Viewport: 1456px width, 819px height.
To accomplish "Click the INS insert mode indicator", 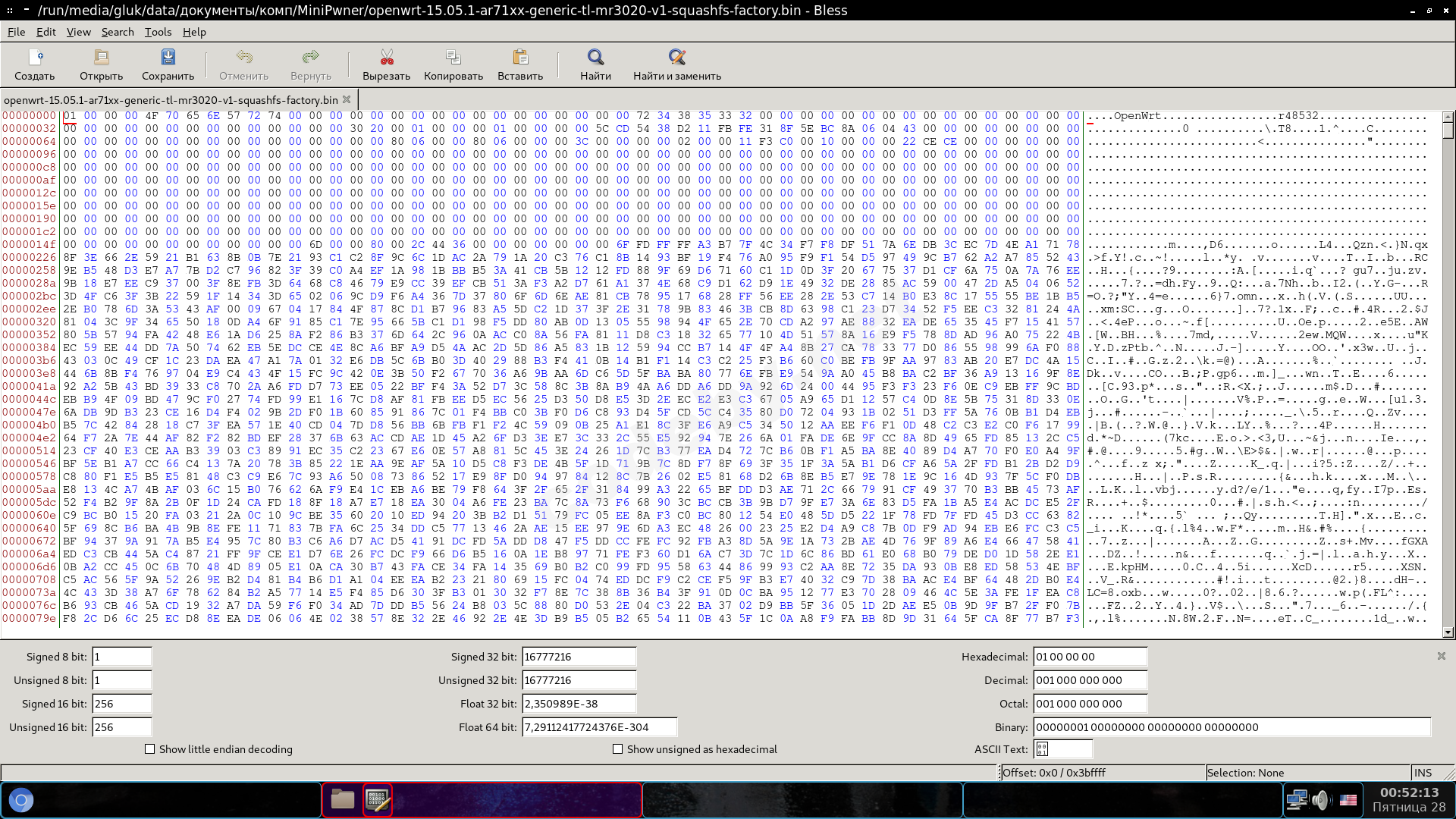I will (1423, 773).
